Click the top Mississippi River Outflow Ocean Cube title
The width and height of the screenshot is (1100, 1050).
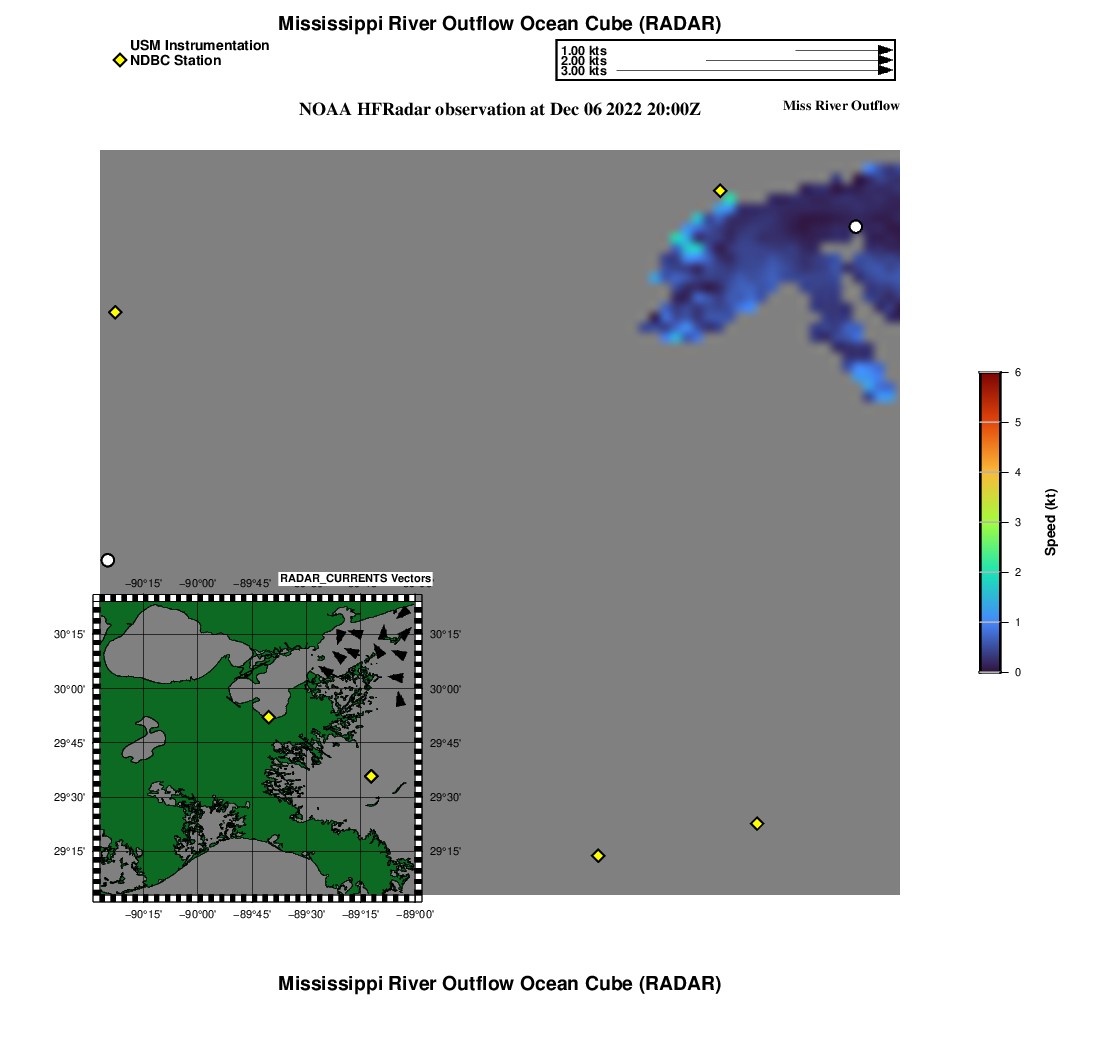point(499,23)
